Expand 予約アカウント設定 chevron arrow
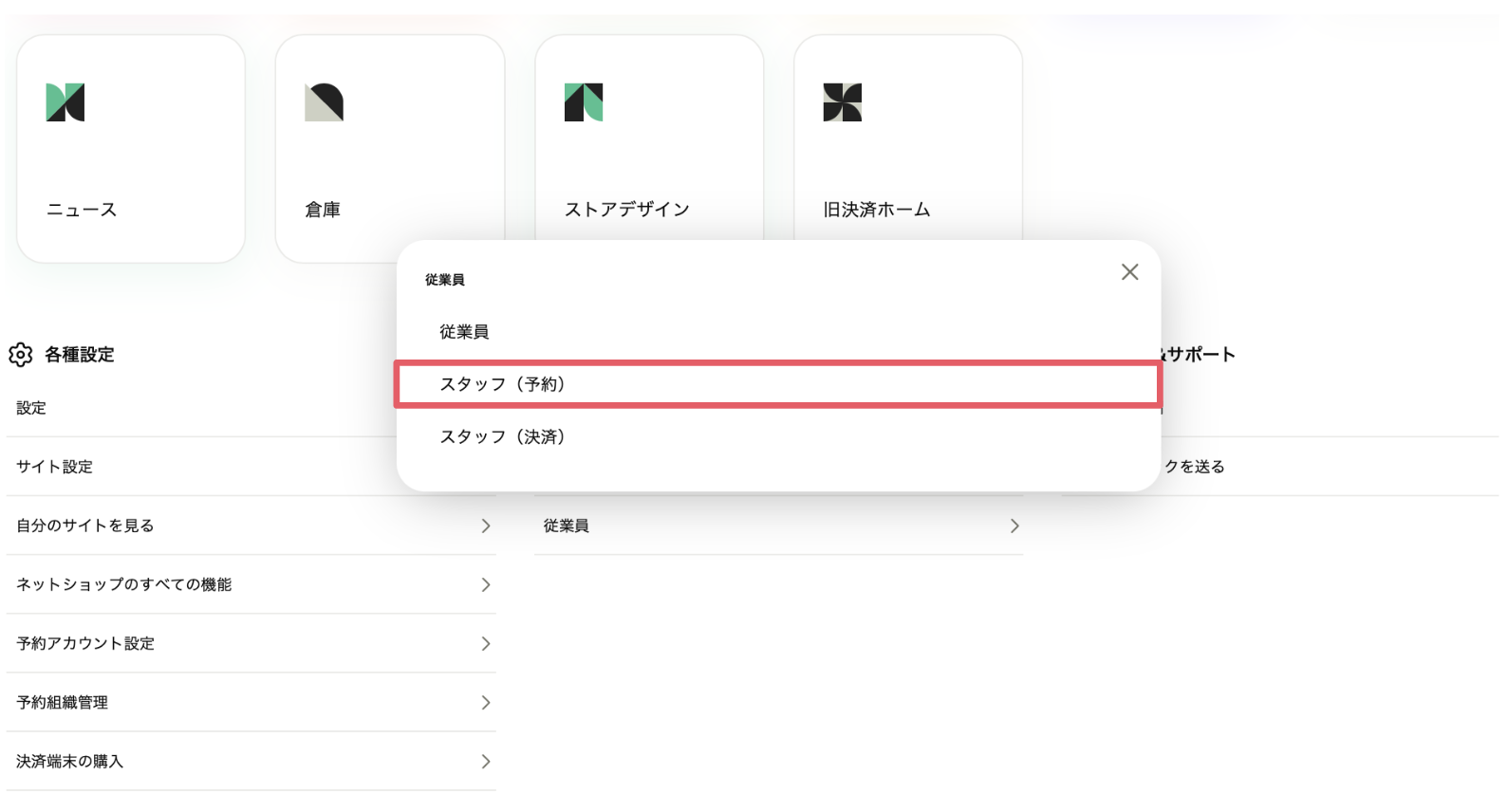 486,644
